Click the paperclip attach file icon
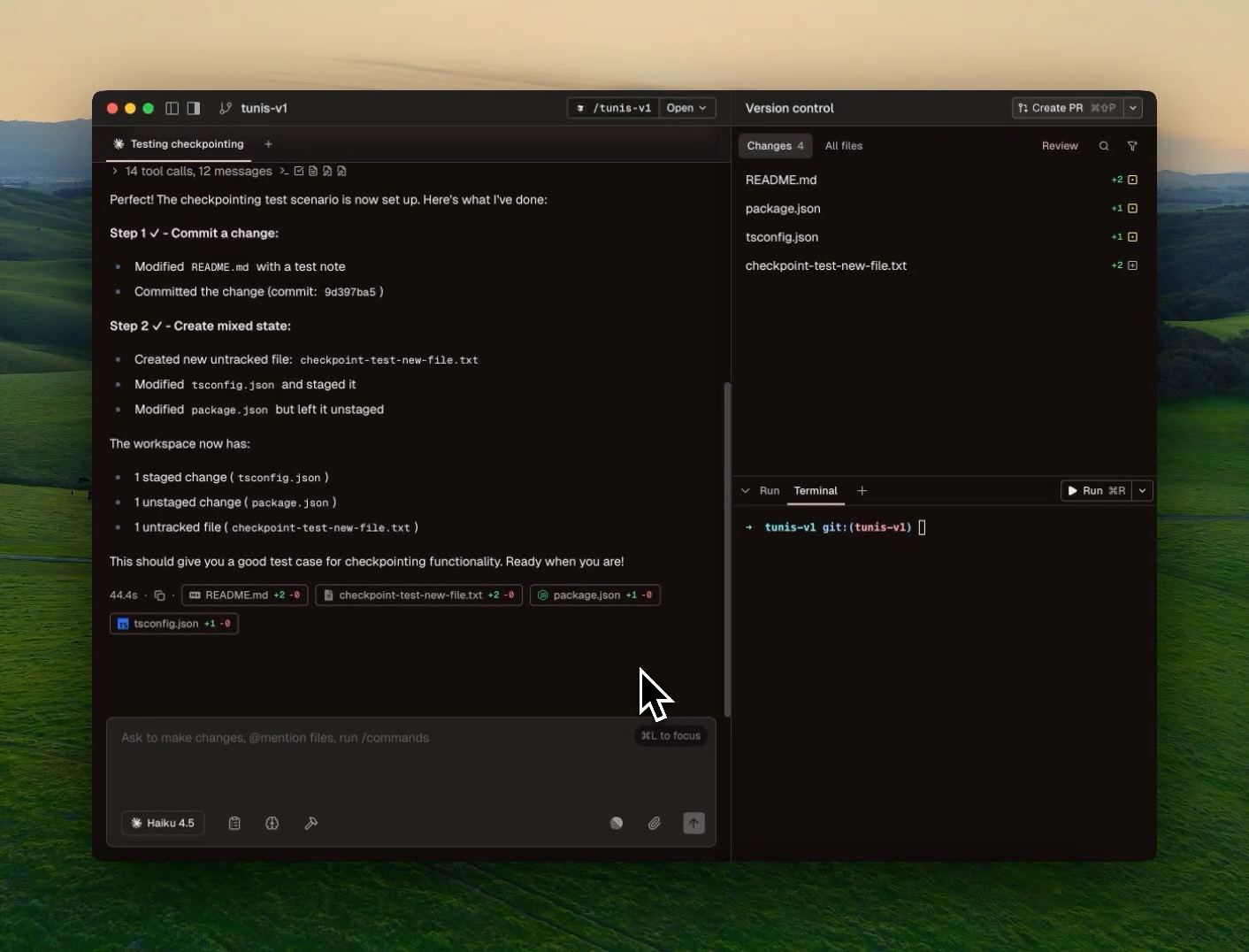 (654, 823)
